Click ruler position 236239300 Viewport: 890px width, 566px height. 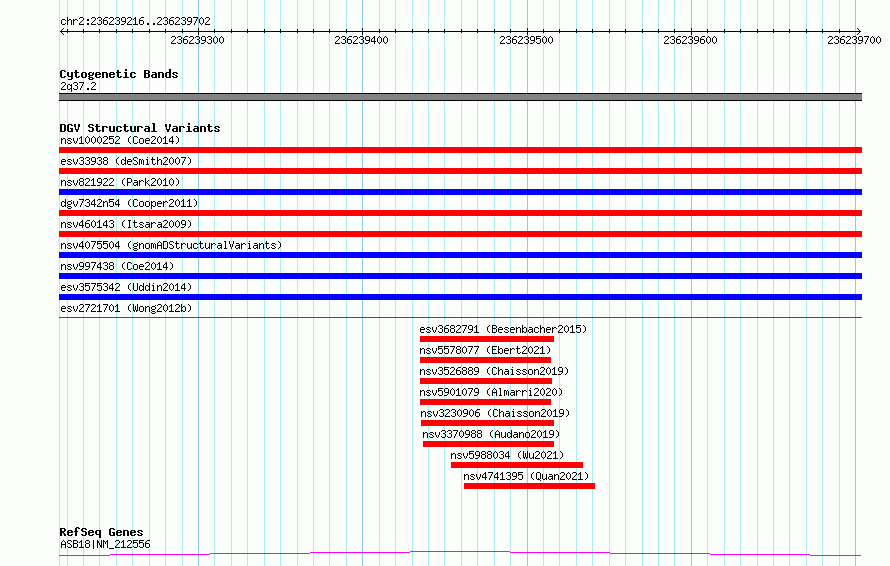(198, 40)
